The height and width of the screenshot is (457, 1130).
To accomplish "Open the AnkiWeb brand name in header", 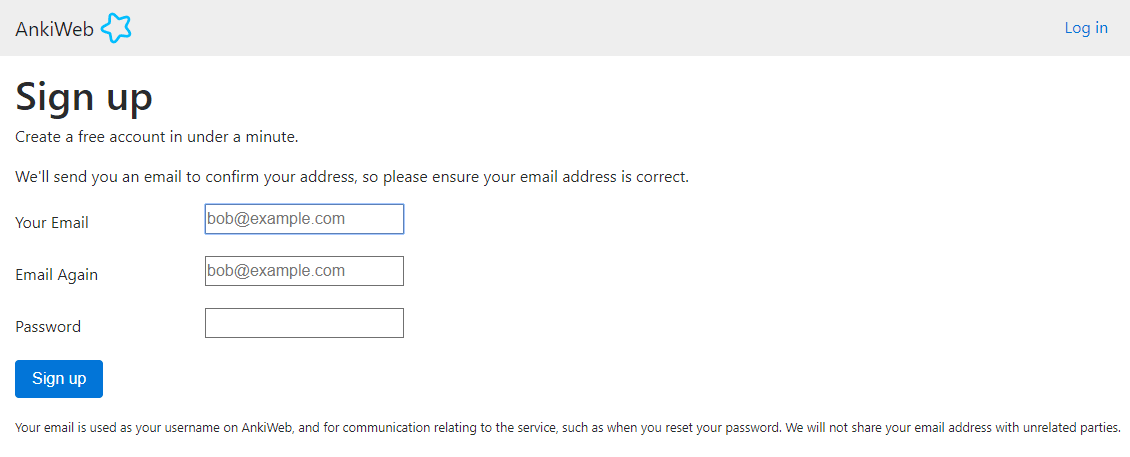I will (x=55, y=28).
